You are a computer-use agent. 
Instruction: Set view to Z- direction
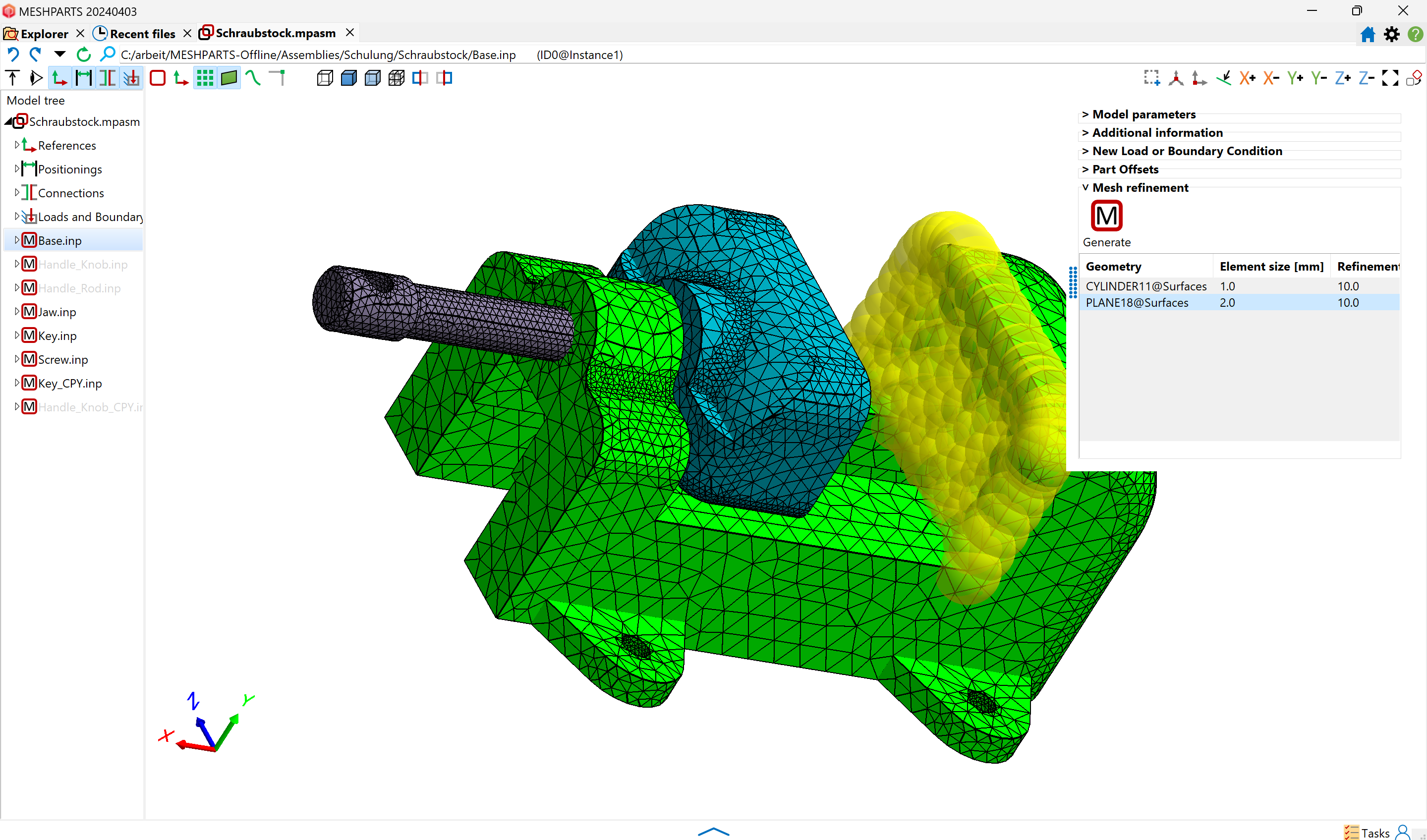point(1367,77)
